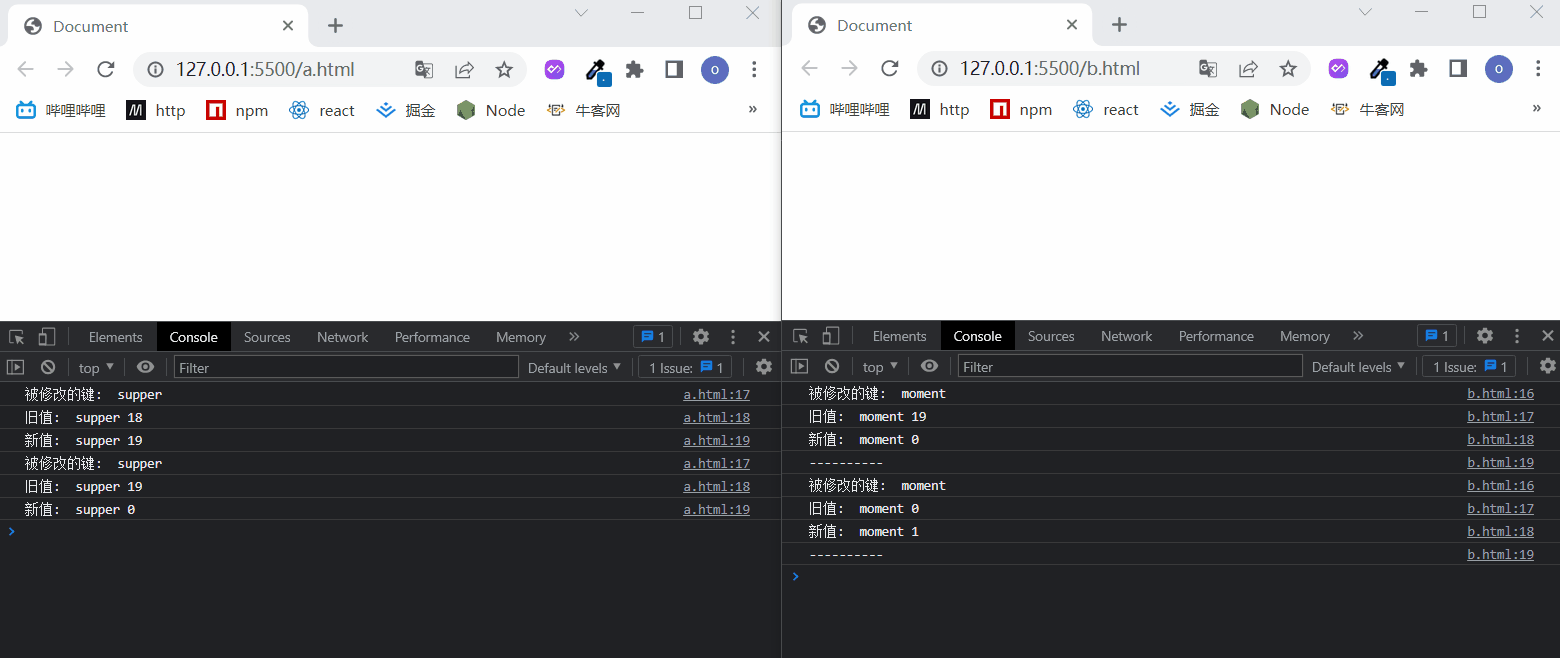Focus the Filter field in left console
The height and width of the screenshot is (658, 1560).
tap(346, 367)
